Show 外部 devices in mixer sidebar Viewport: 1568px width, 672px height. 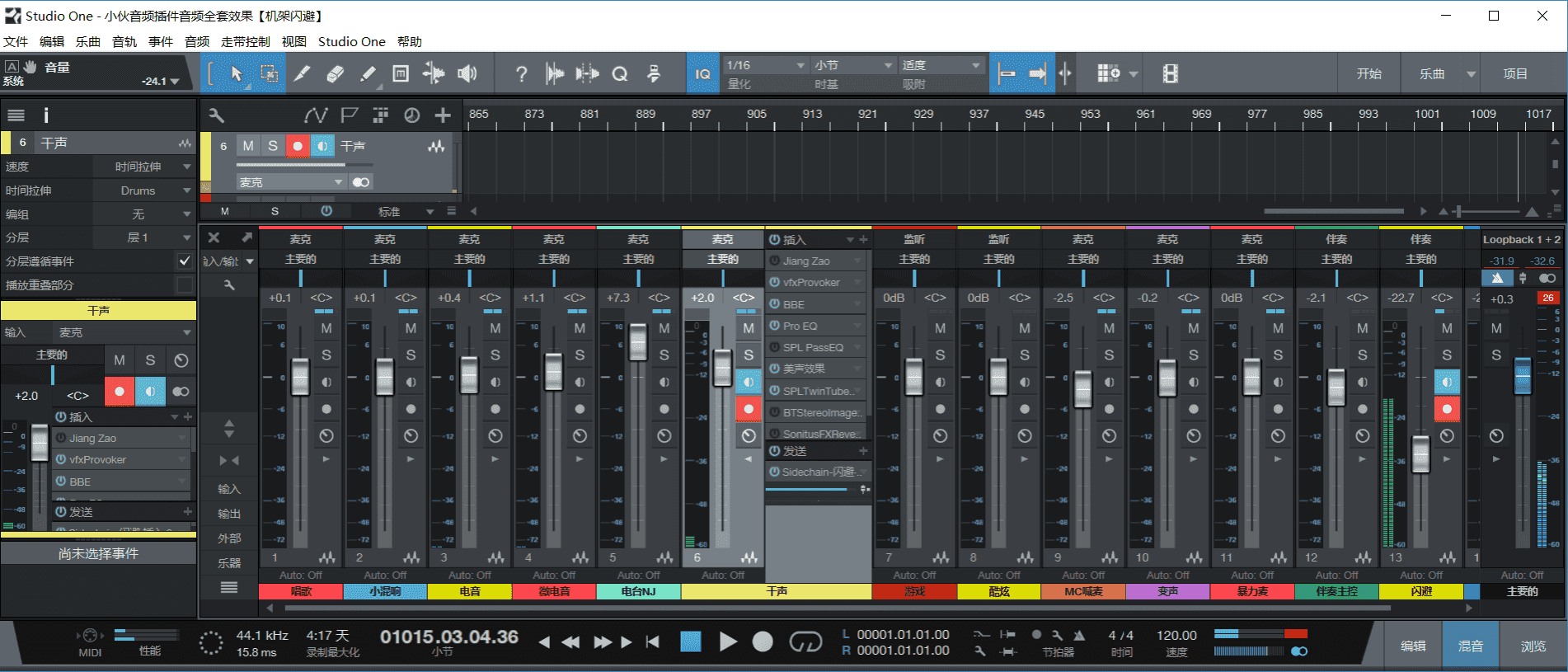point(229,538)
